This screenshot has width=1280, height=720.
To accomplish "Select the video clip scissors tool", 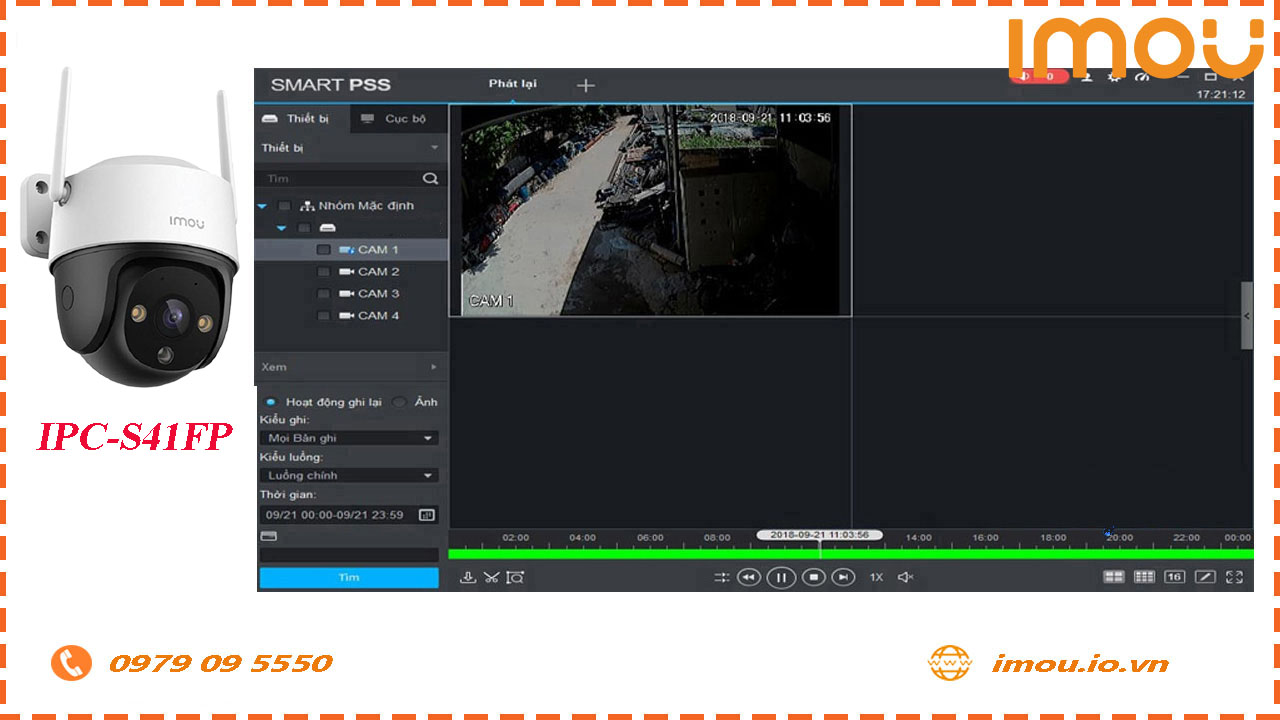I will pos(492,578).
